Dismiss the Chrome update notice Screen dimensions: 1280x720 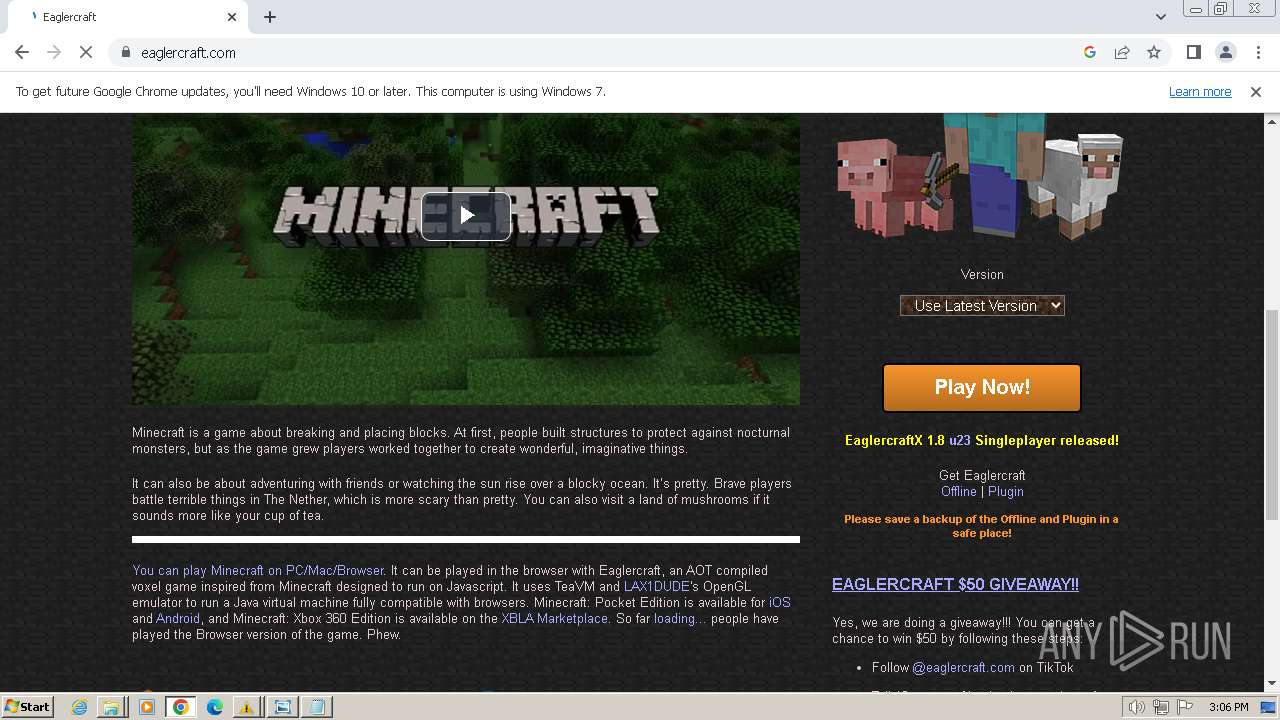pyautogui.click(x=1256, y=91)
